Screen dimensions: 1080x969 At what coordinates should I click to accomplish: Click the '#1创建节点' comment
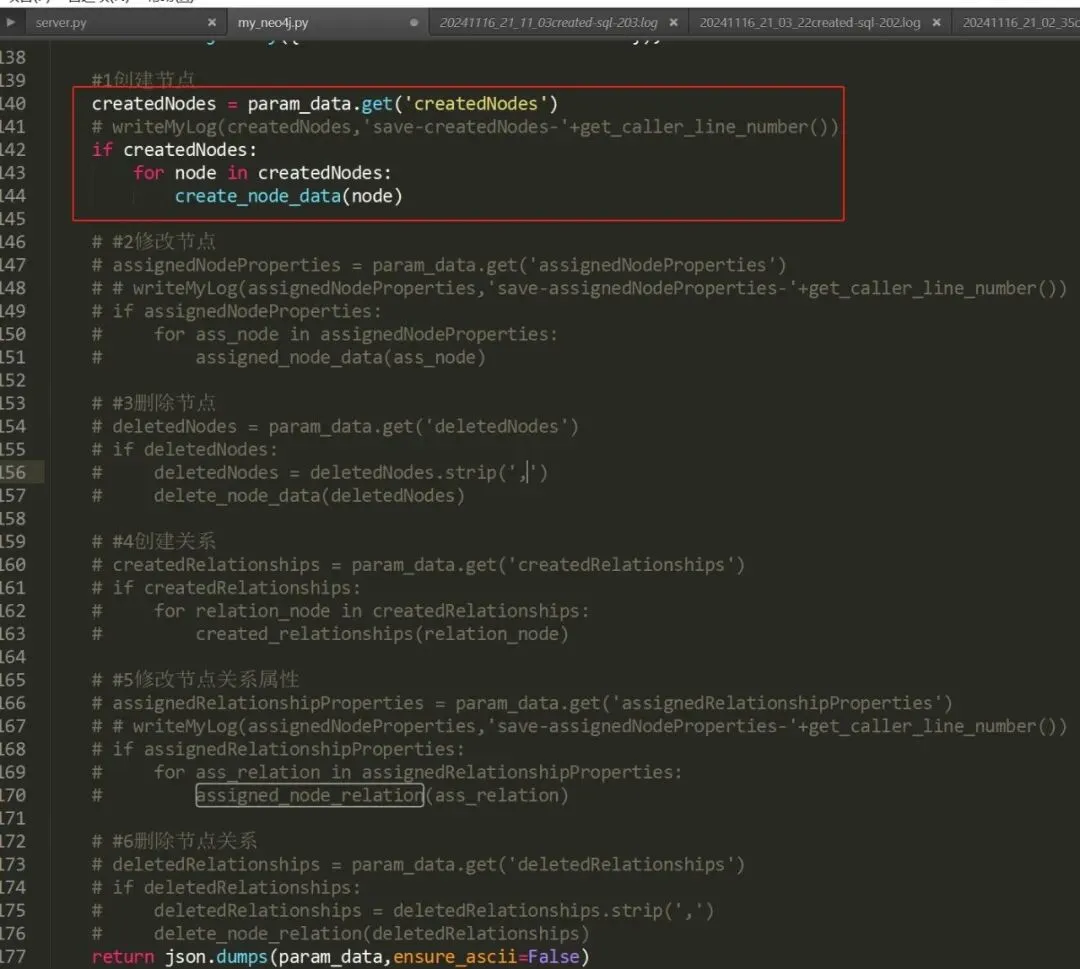143,80
